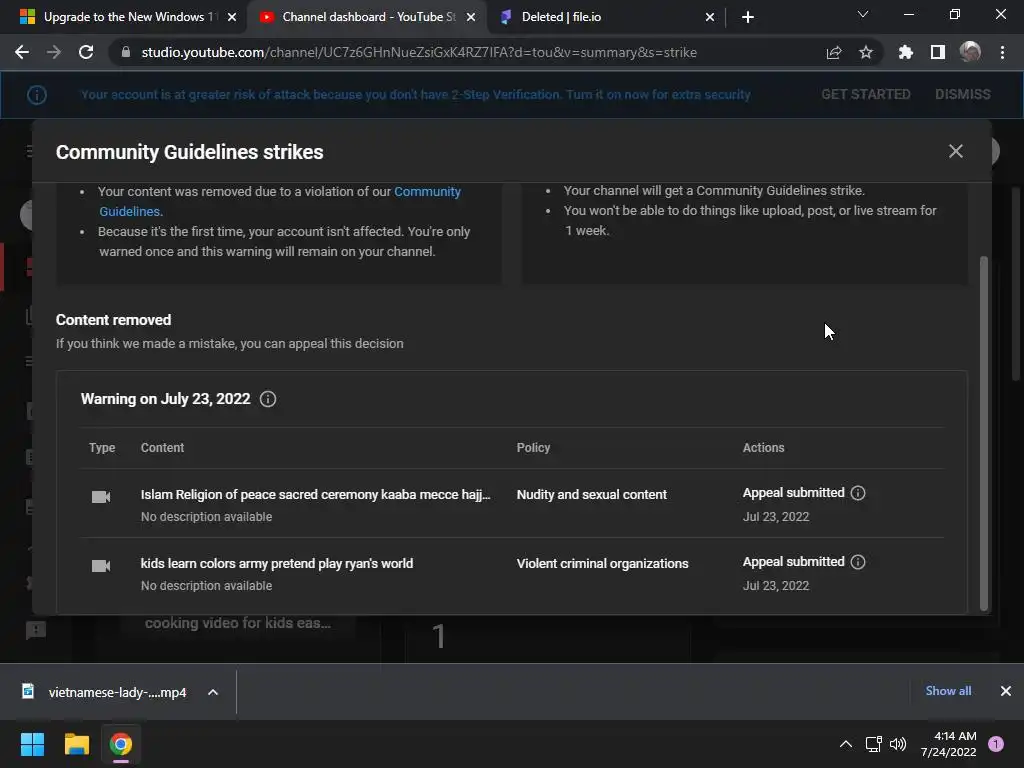1024x768 pixels.
Task: Show hidden system tray icons
Action: 846,744
